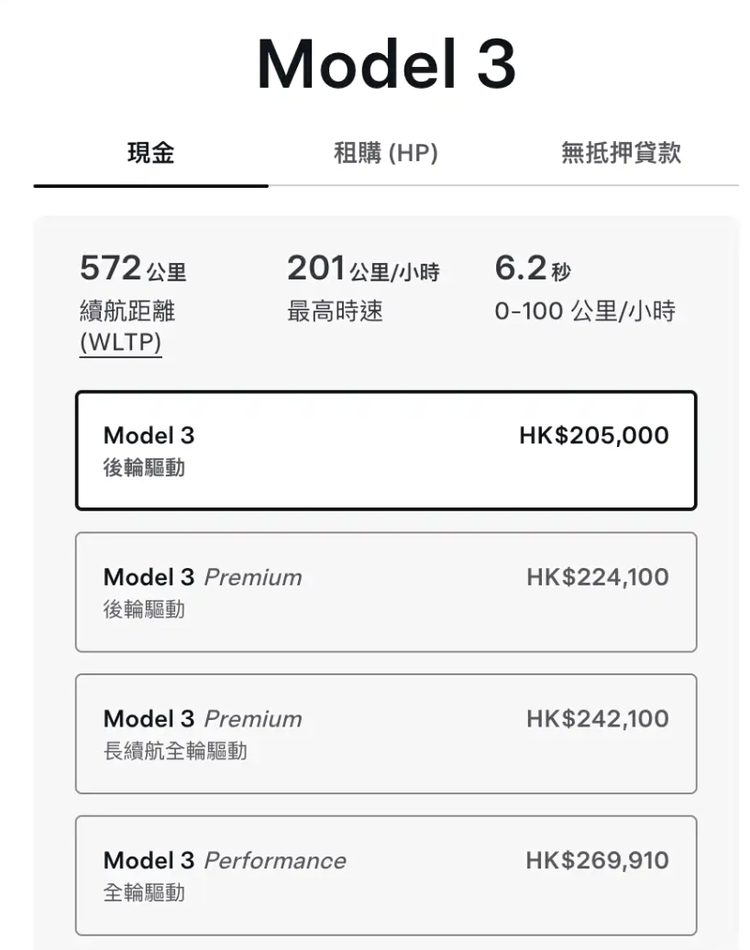Click the 續航距離 label
Screen dimensions: 750x950
tap(127, 311)
